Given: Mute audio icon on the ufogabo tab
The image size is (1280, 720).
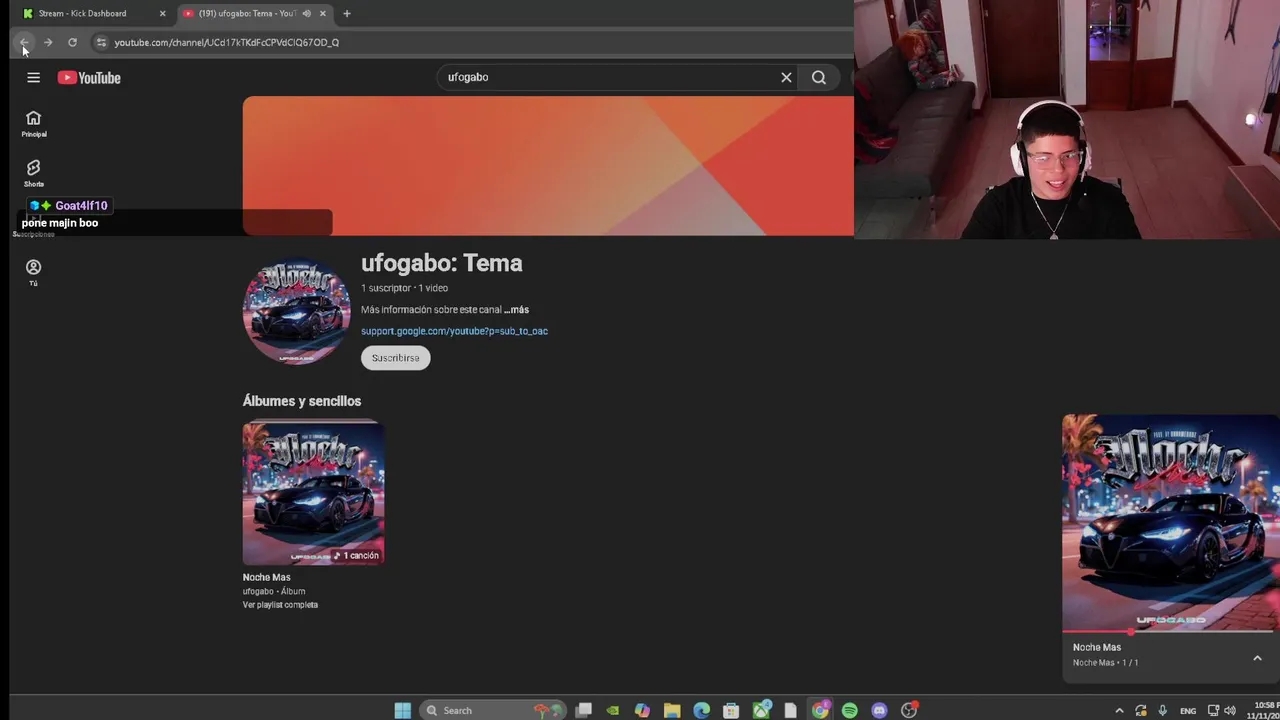Looking at the screenshot, I should click(307, 13).
